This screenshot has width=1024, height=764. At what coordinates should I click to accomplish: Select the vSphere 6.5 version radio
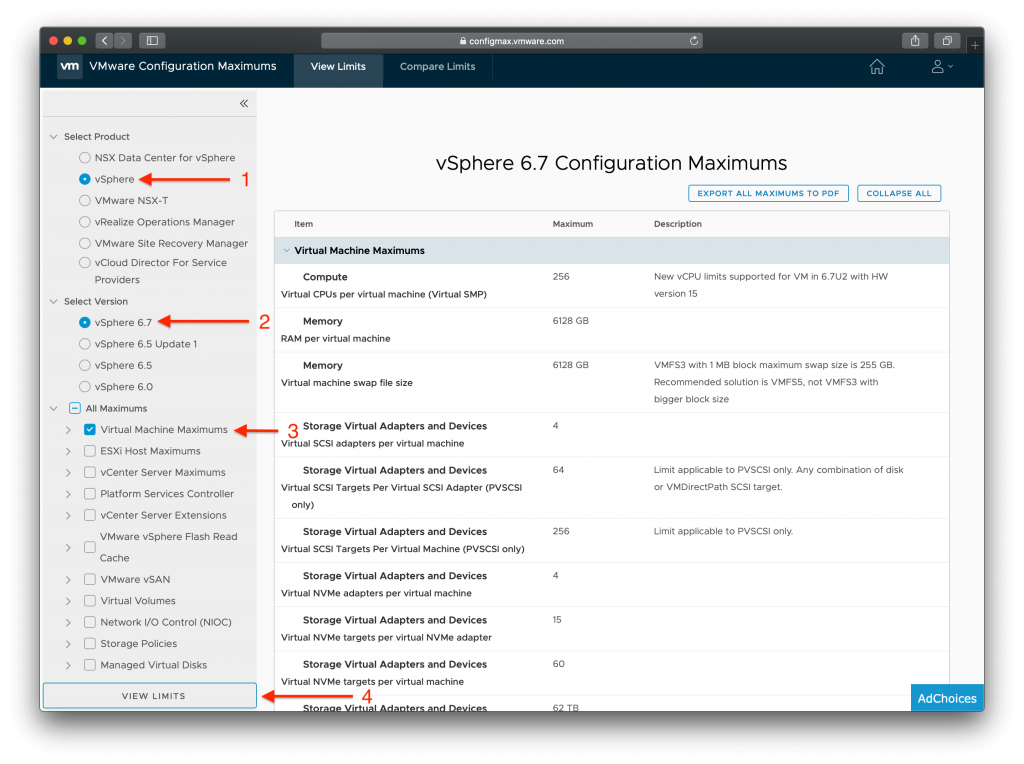84,365
